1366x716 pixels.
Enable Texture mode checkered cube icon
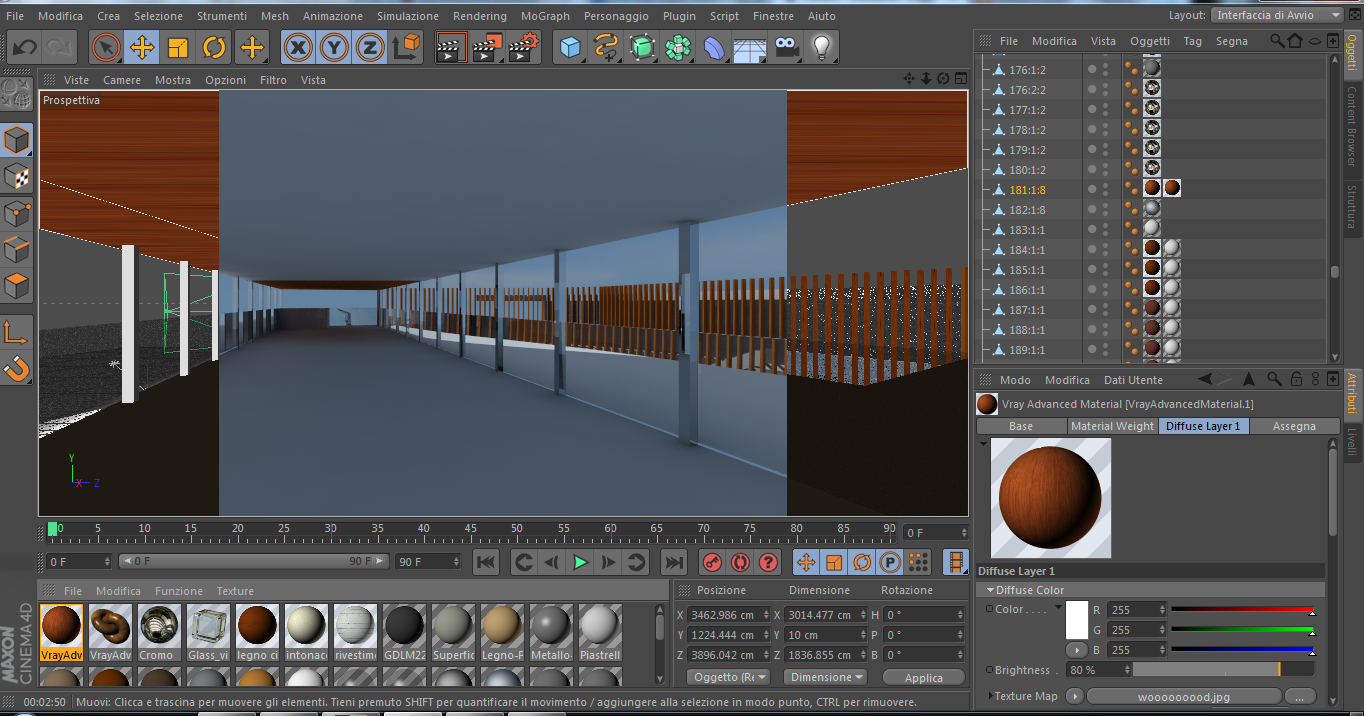tap(17, 177)
